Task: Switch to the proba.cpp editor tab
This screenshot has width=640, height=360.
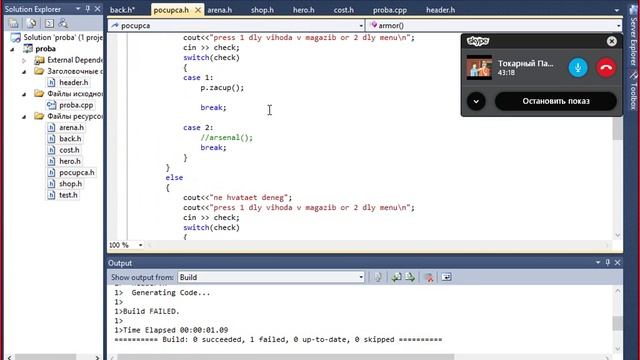Action: point(390,10)
